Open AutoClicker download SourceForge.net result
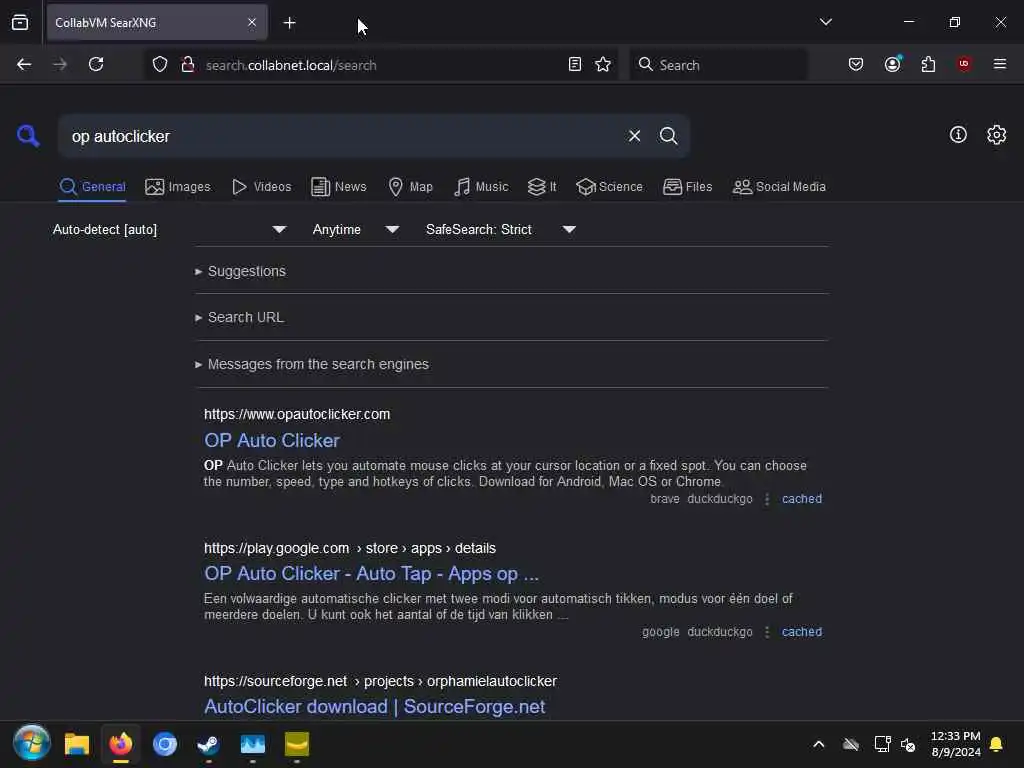This screenshot has height=768, width=1024. point(374,707)
